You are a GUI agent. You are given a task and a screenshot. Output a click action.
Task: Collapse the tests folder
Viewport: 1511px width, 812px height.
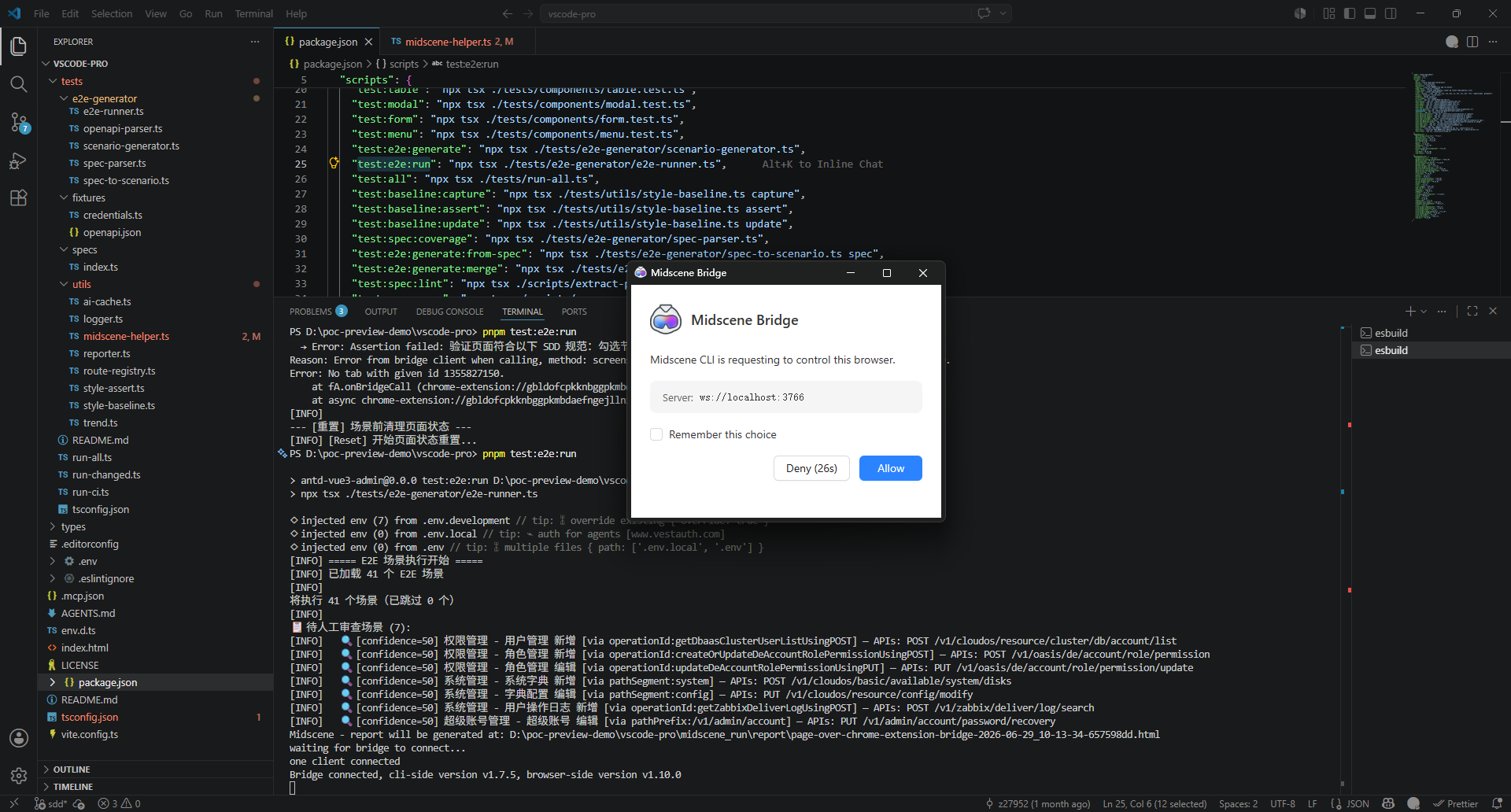pos(53,81)
